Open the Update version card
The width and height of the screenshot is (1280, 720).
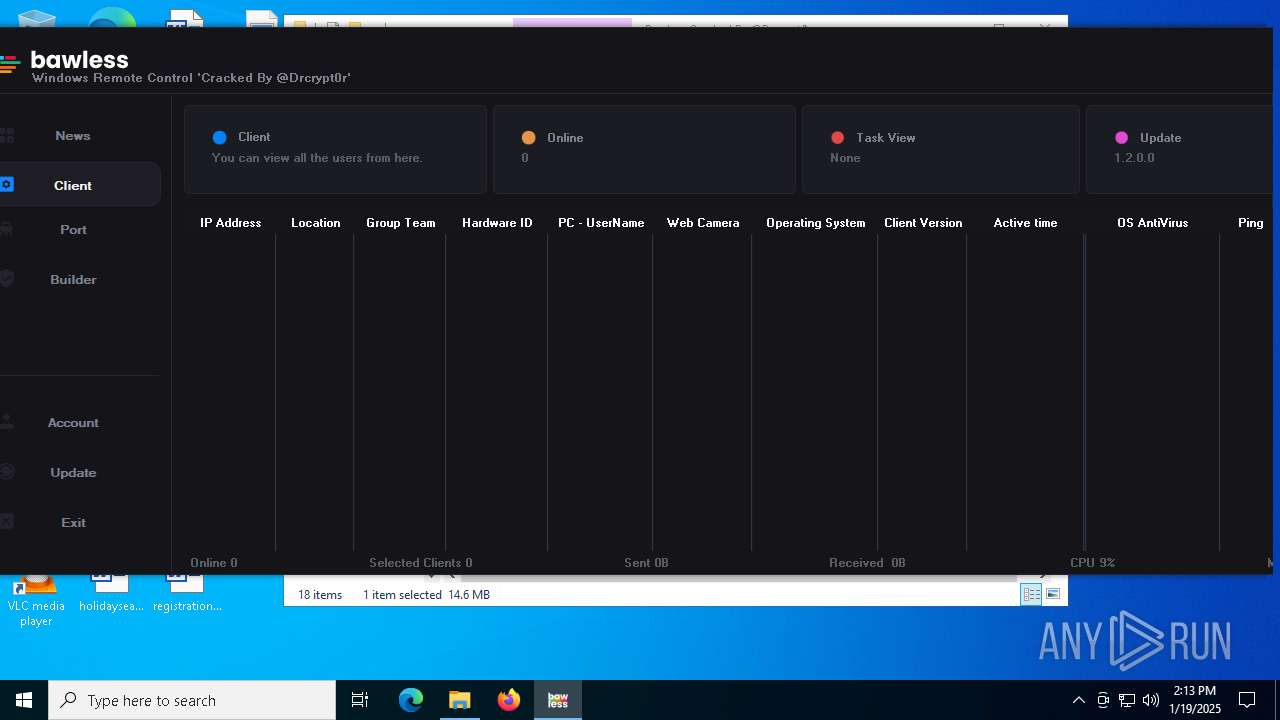(x=1179, y=149)
